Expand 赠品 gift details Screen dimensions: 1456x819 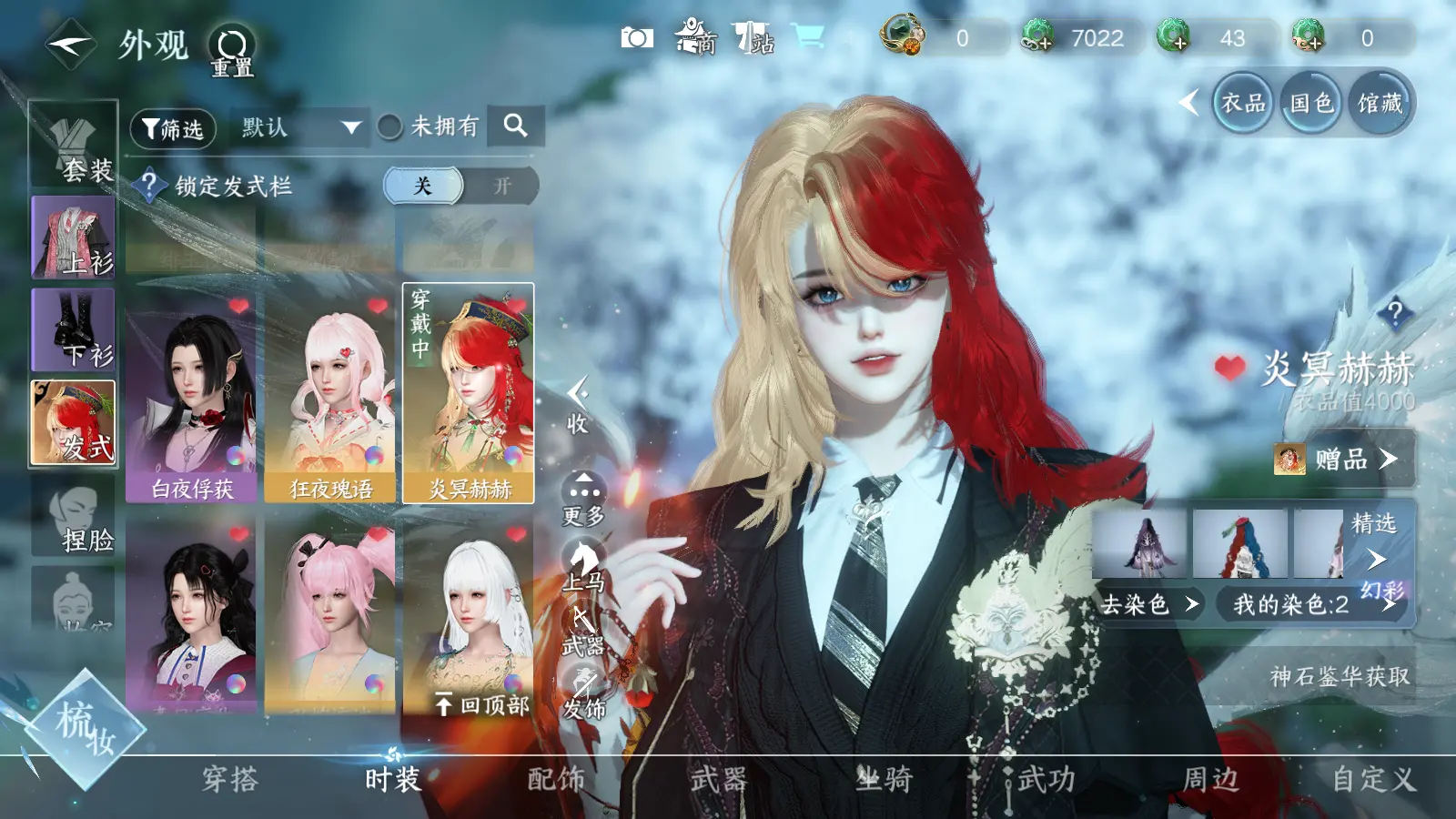1343,459
